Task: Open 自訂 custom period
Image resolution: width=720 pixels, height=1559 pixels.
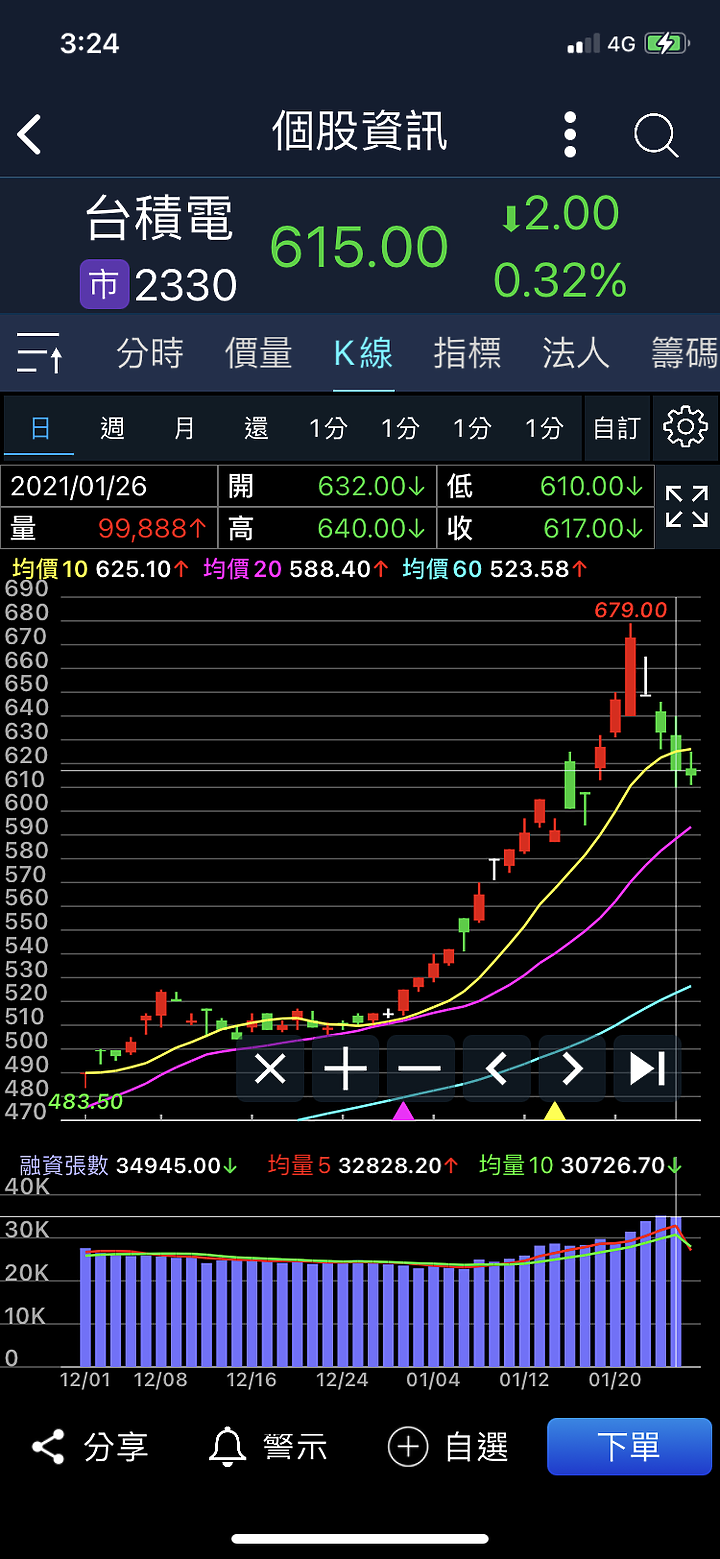Action: (617, 429)
